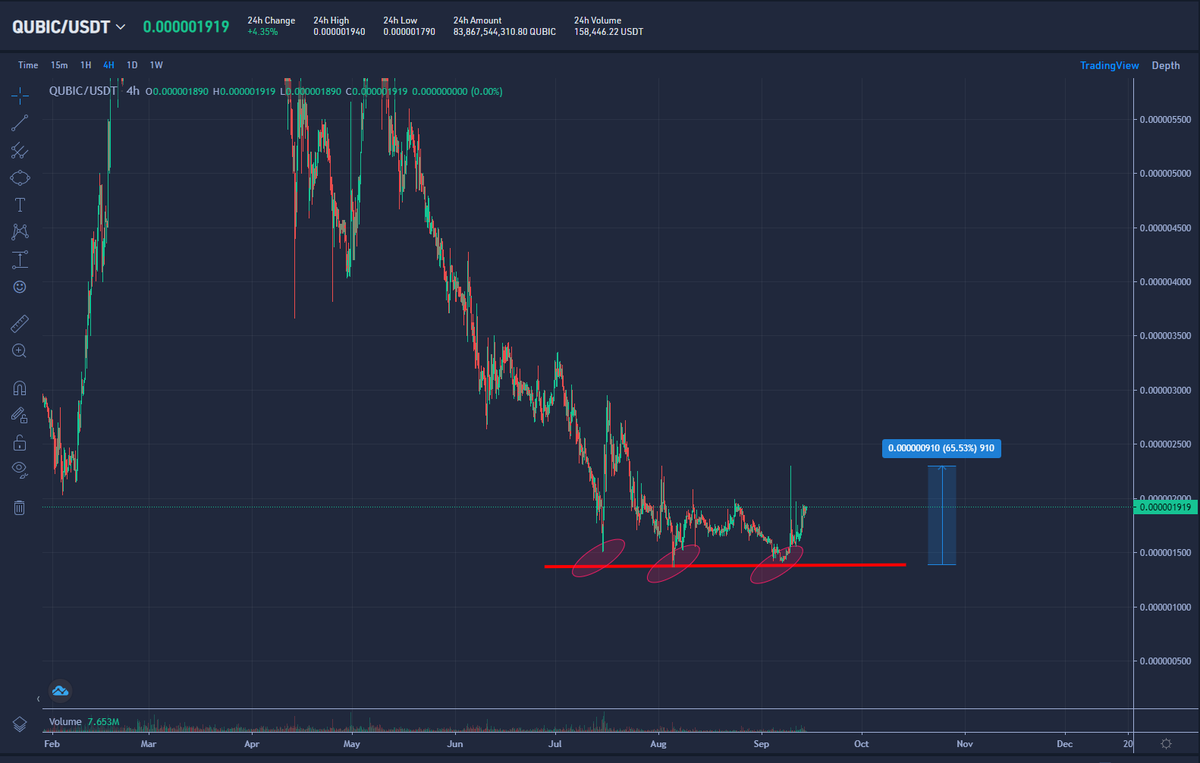Click the Volume indicator label
This screenshot has width=1200, height=763.
pyautogui.click(x=66, y=721)
